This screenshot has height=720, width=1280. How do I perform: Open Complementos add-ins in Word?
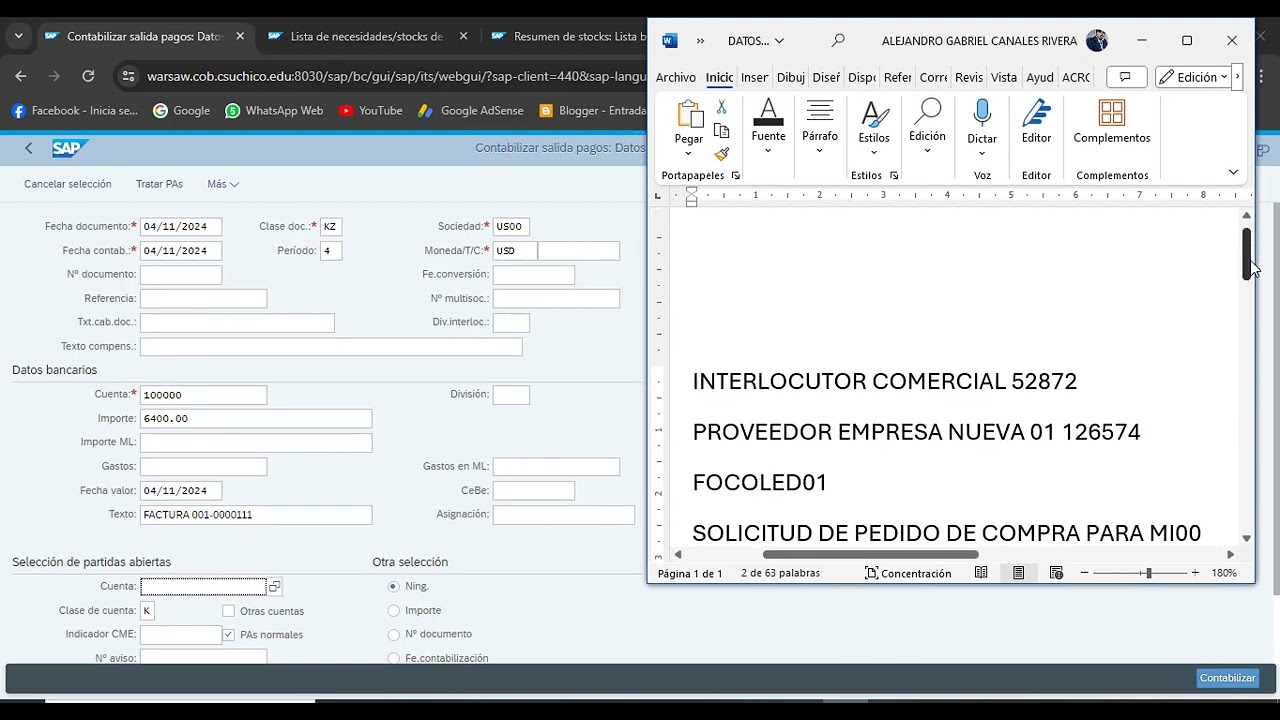click(1112, 122)
